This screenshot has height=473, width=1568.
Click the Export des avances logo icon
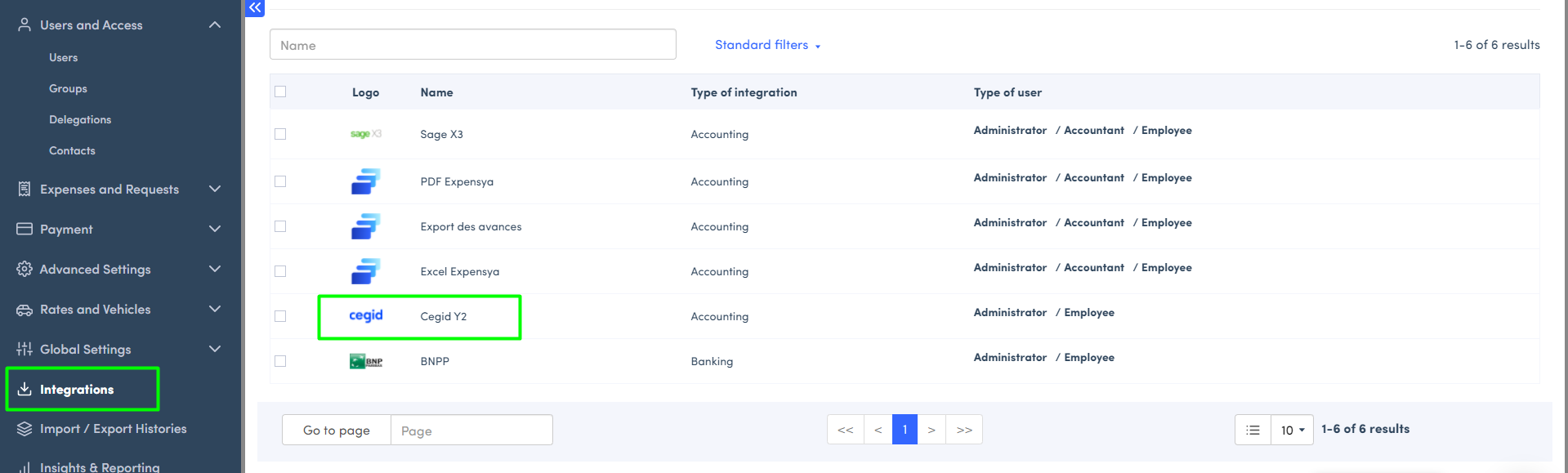(365, 226)
